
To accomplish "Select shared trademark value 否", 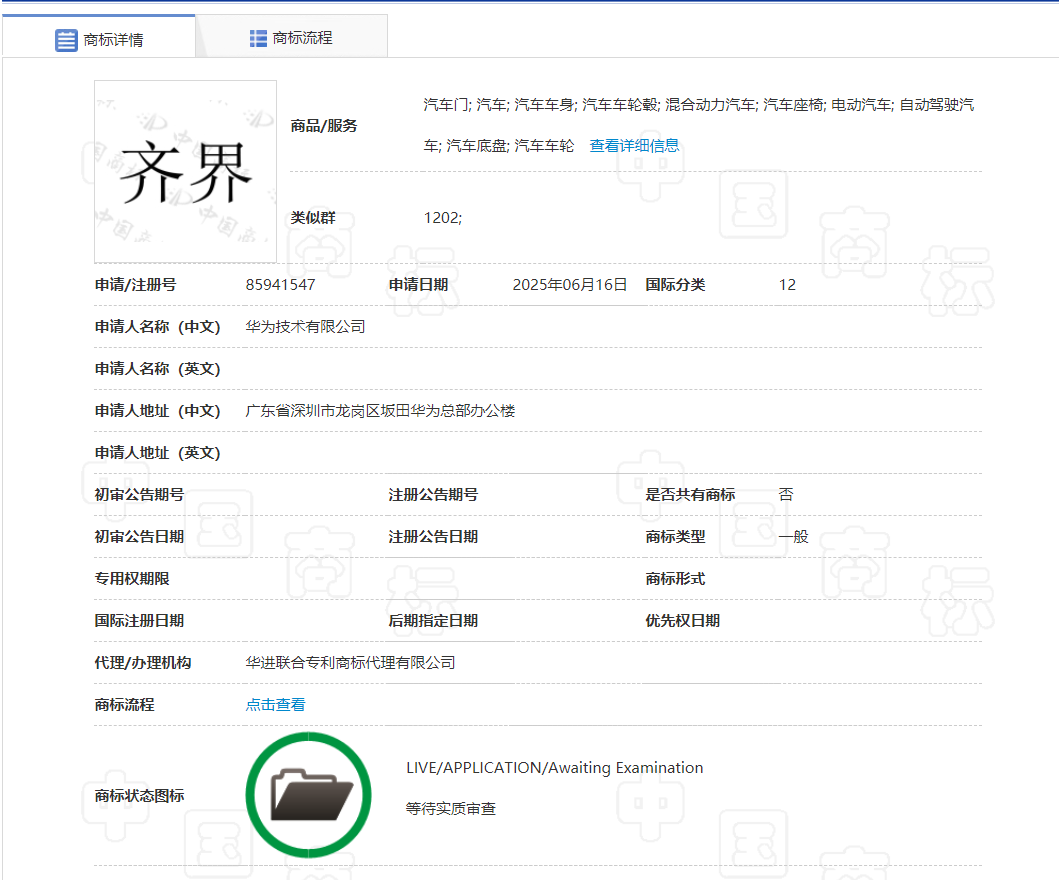I will 785,494.
